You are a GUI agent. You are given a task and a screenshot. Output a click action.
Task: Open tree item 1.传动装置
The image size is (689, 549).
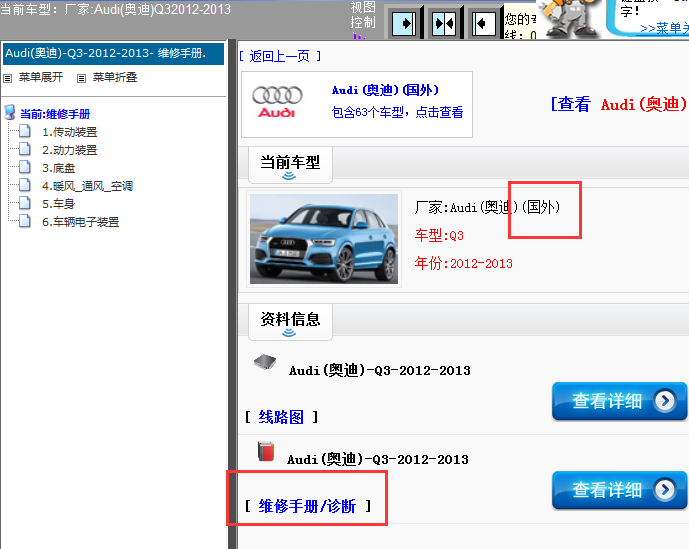[69, 132]
